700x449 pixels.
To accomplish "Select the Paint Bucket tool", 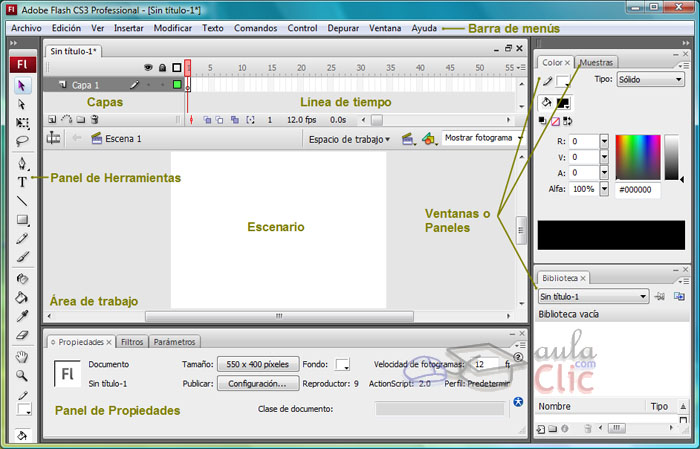I will pos(22,297).
